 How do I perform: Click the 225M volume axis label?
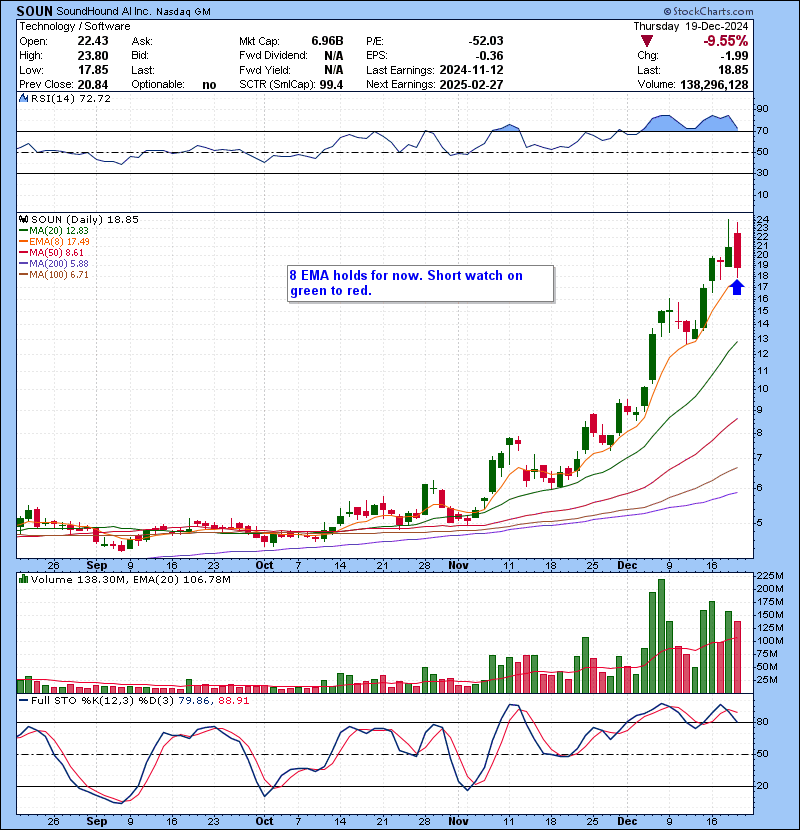pos(770,575)
